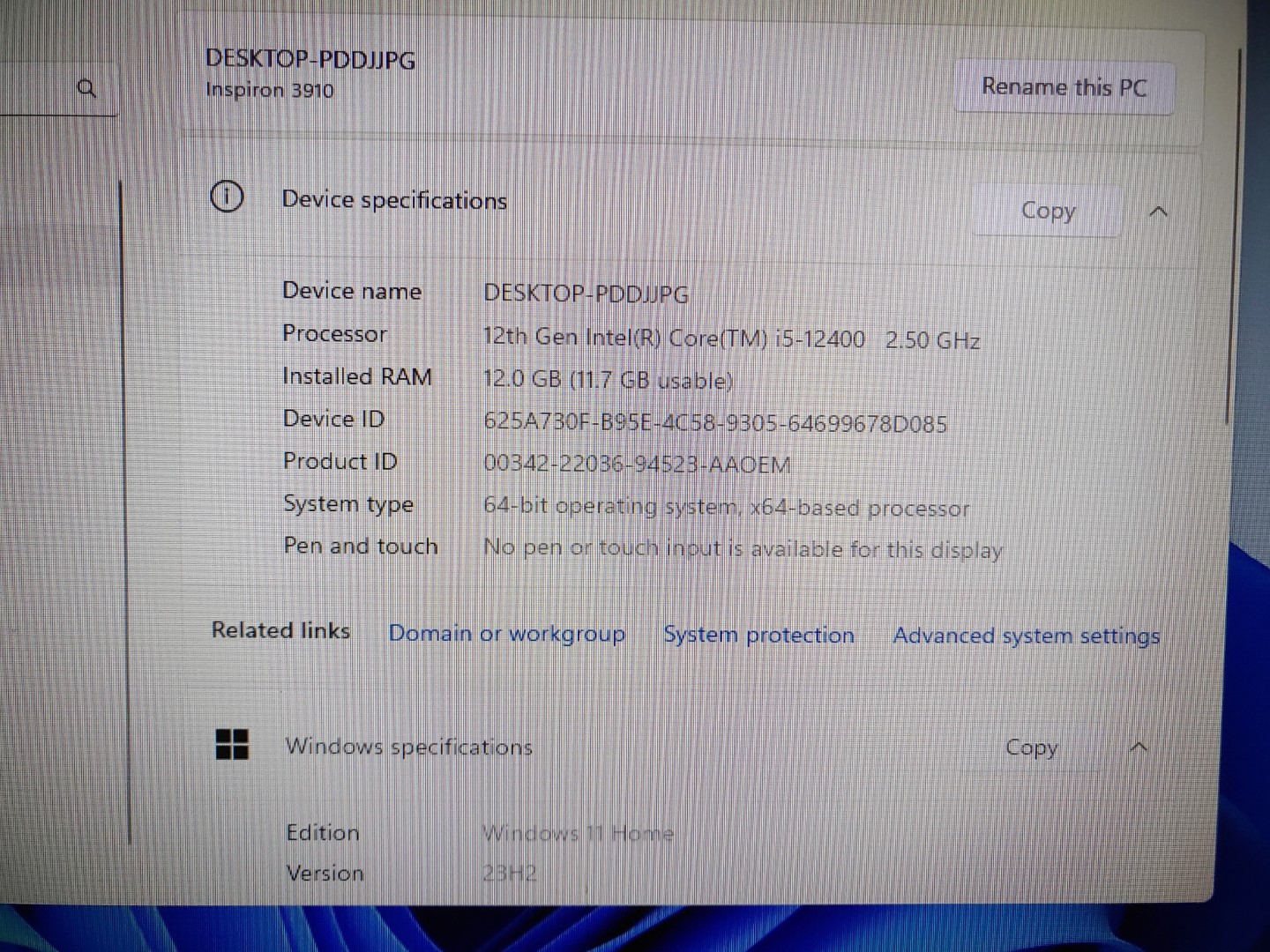Click the Device specifications info icon
This screenshot has height=952, width=1270.
click(227, 196)
